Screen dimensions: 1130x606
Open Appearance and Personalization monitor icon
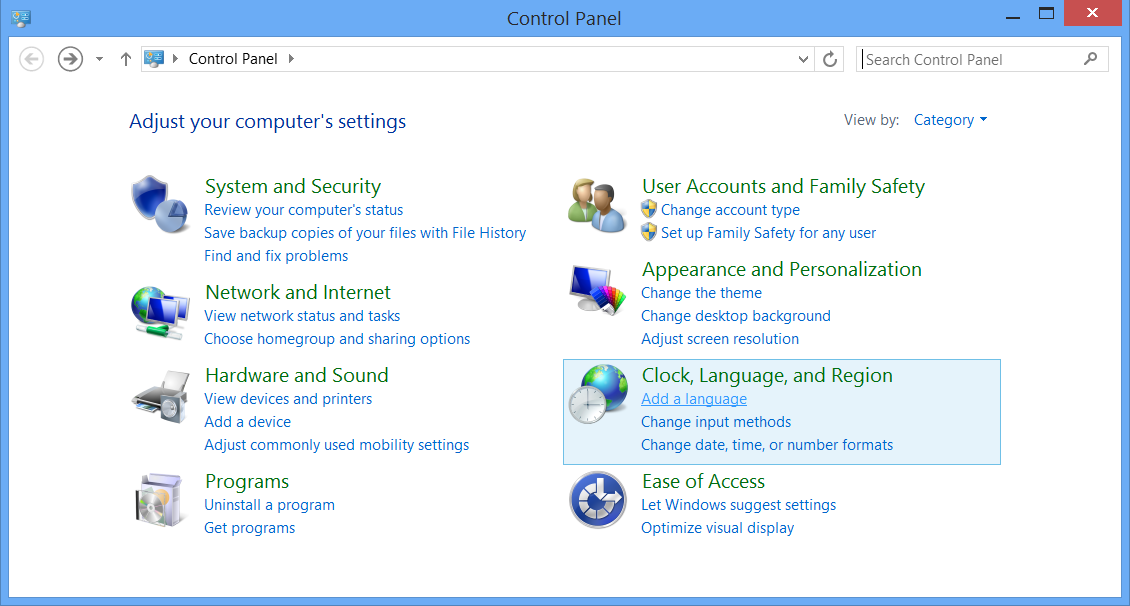tap(597, 290)
